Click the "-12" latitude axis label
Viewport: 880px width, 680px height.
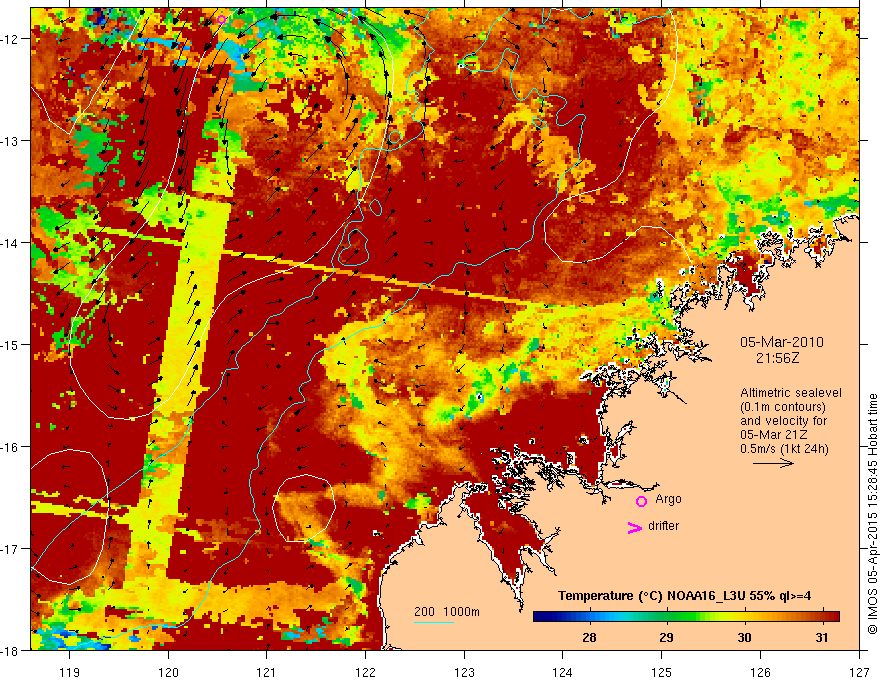[10, 39]
